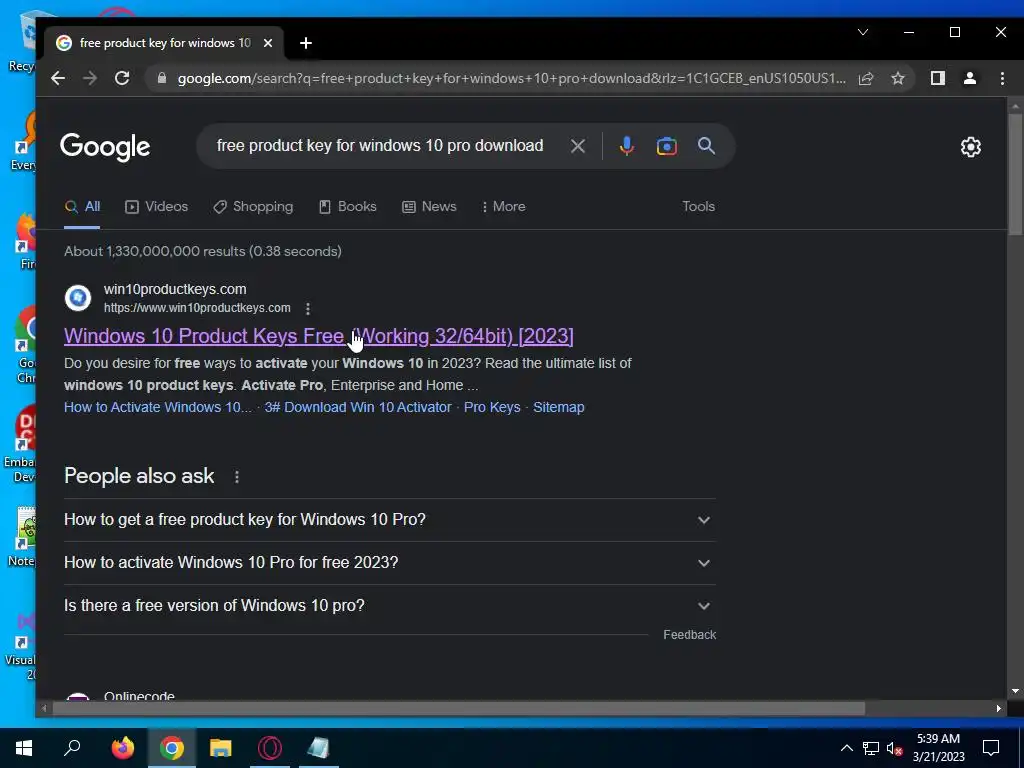1024x768 pixels.
Task: Click the vertical scrollbar thumb
Action: pyautogui.click(x=1015, y=174)
